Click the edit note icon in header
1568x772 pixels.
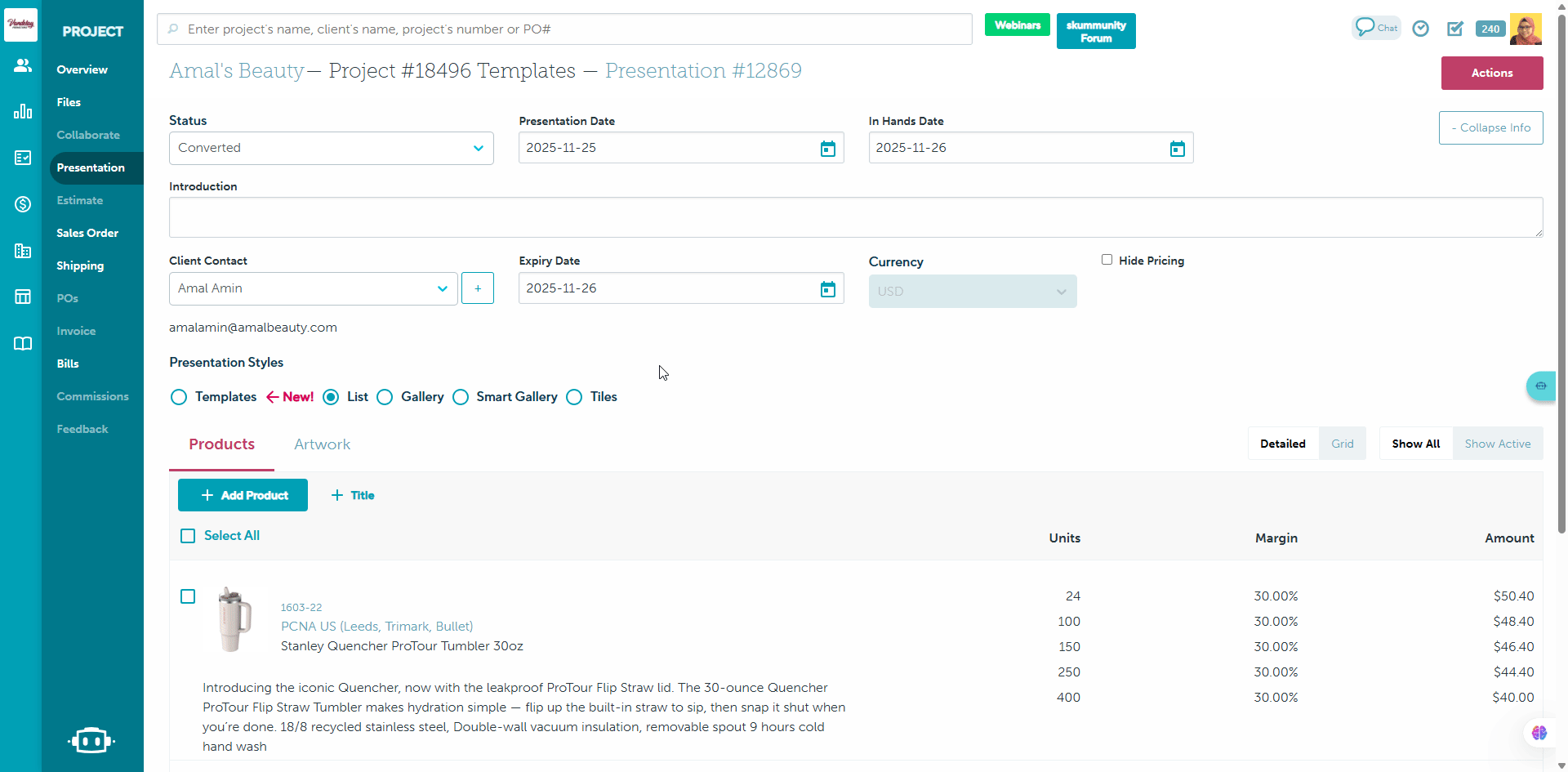(x=1455, y=29)
